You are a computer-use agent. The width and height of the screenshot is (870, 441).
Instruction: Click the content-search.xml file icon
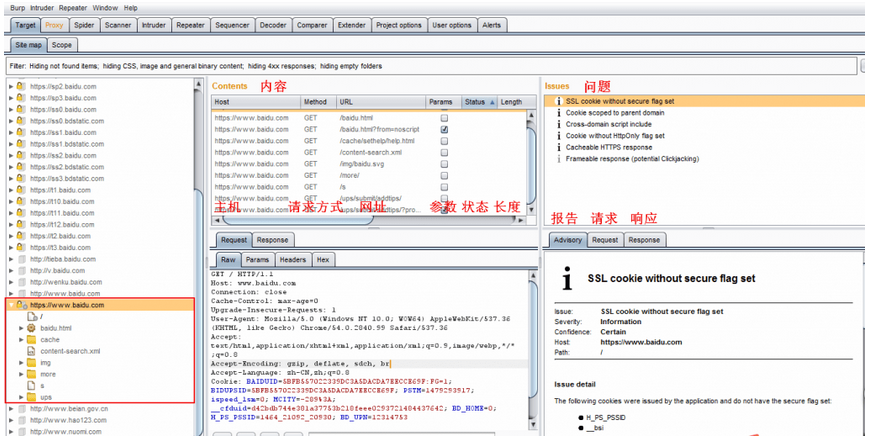click(32, 351)
